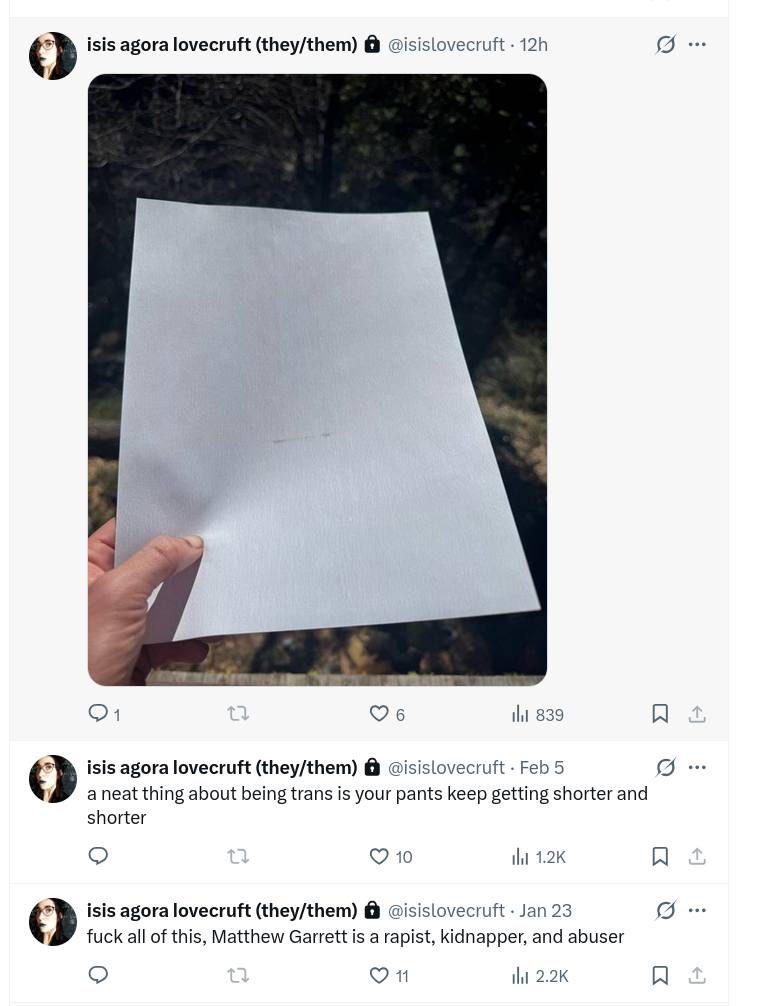The width and height of the screenshot is (757, 1006).
Task: View analytics showing 2.2K views
Action: (x=540, y=975)
